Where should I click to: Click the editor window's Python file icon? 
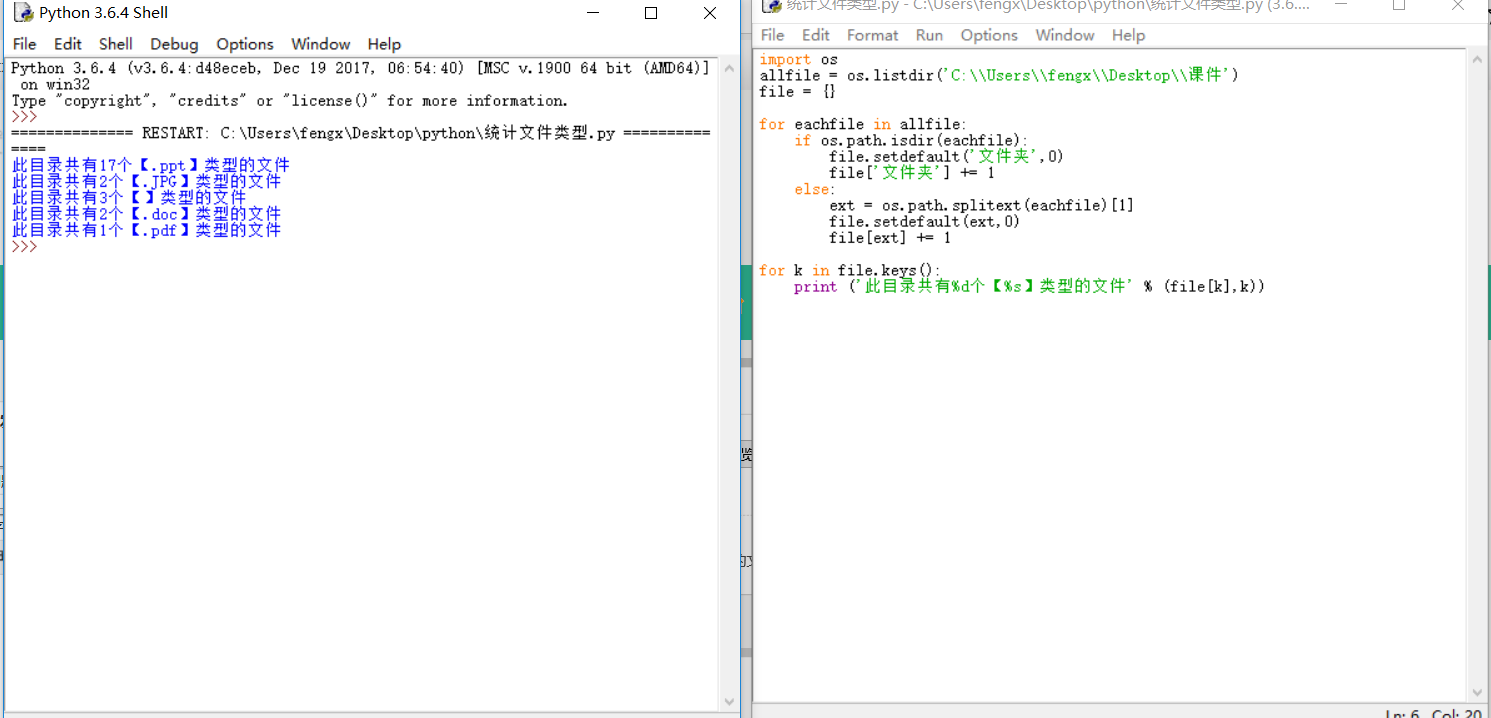point(771,6)
